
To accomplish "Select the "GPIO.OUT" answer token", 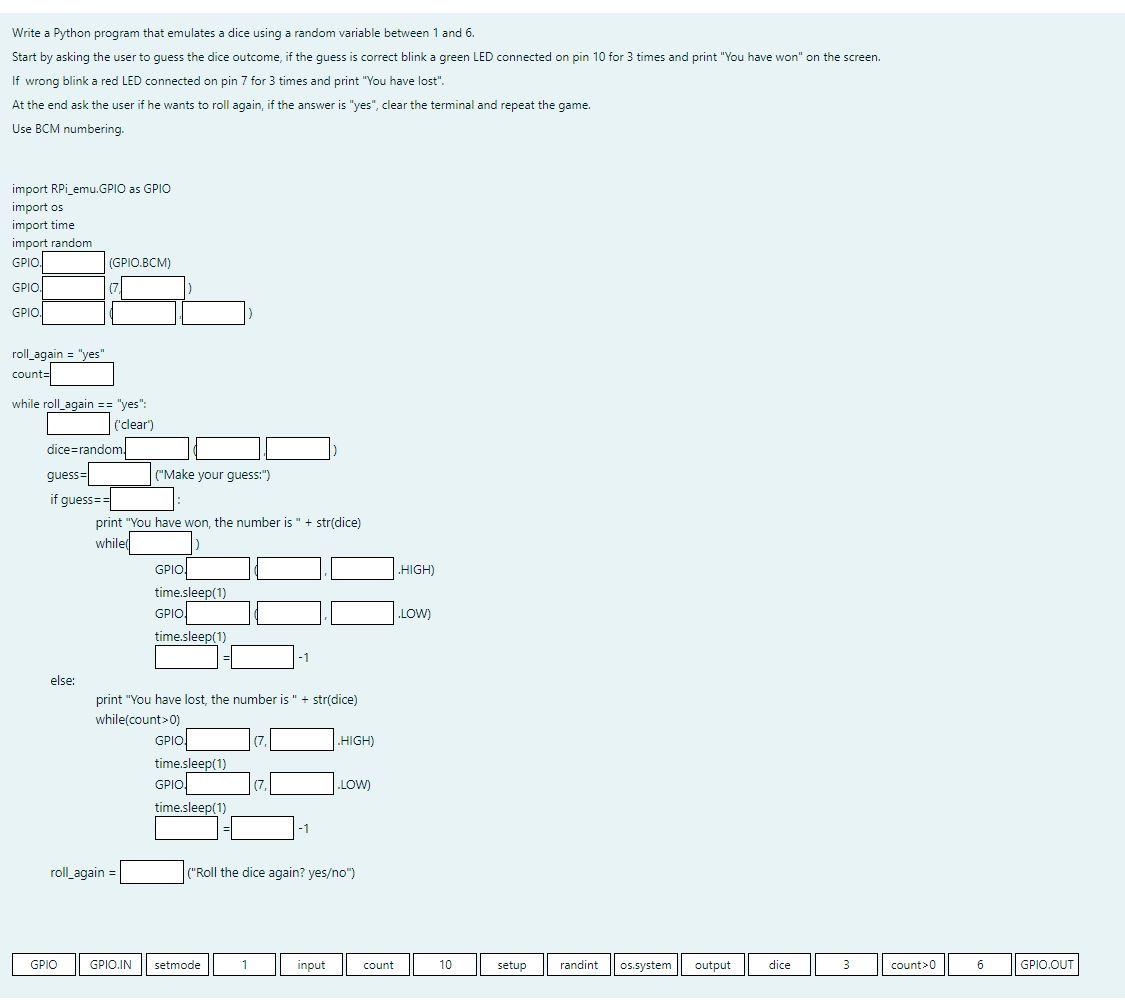I will coord(1045,964).
